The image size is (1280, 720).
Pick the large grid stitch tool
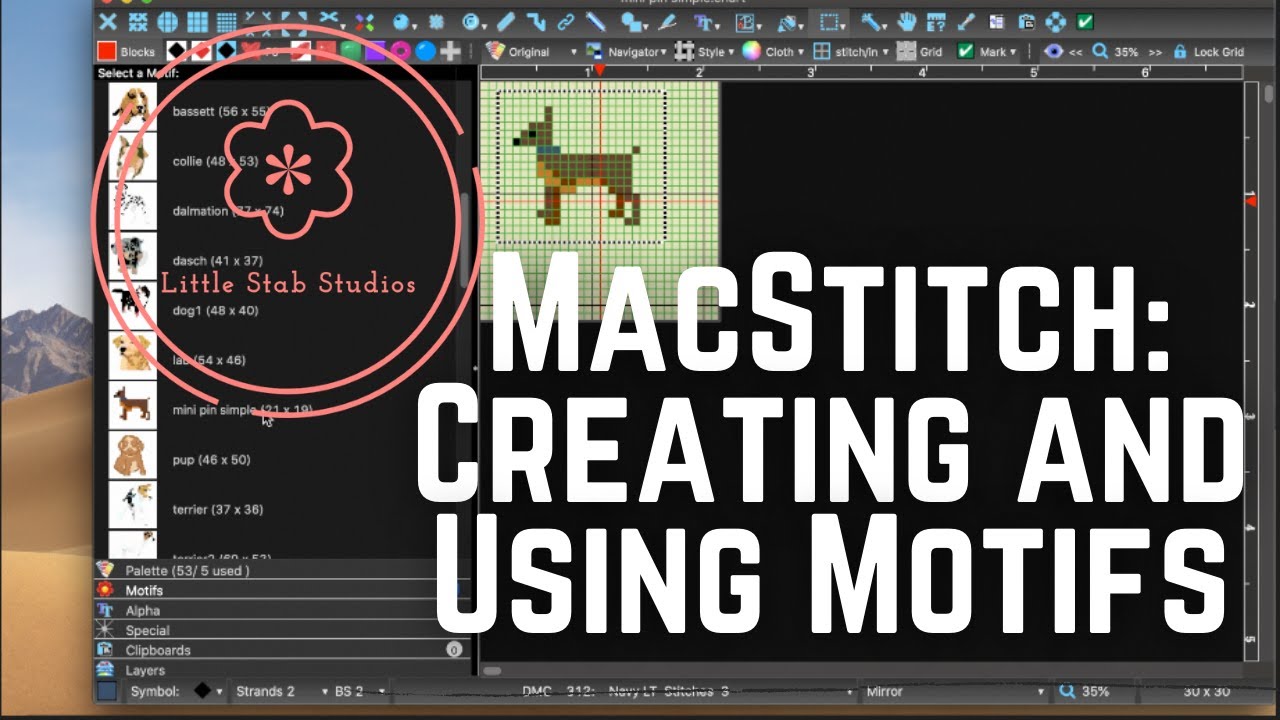197,22
